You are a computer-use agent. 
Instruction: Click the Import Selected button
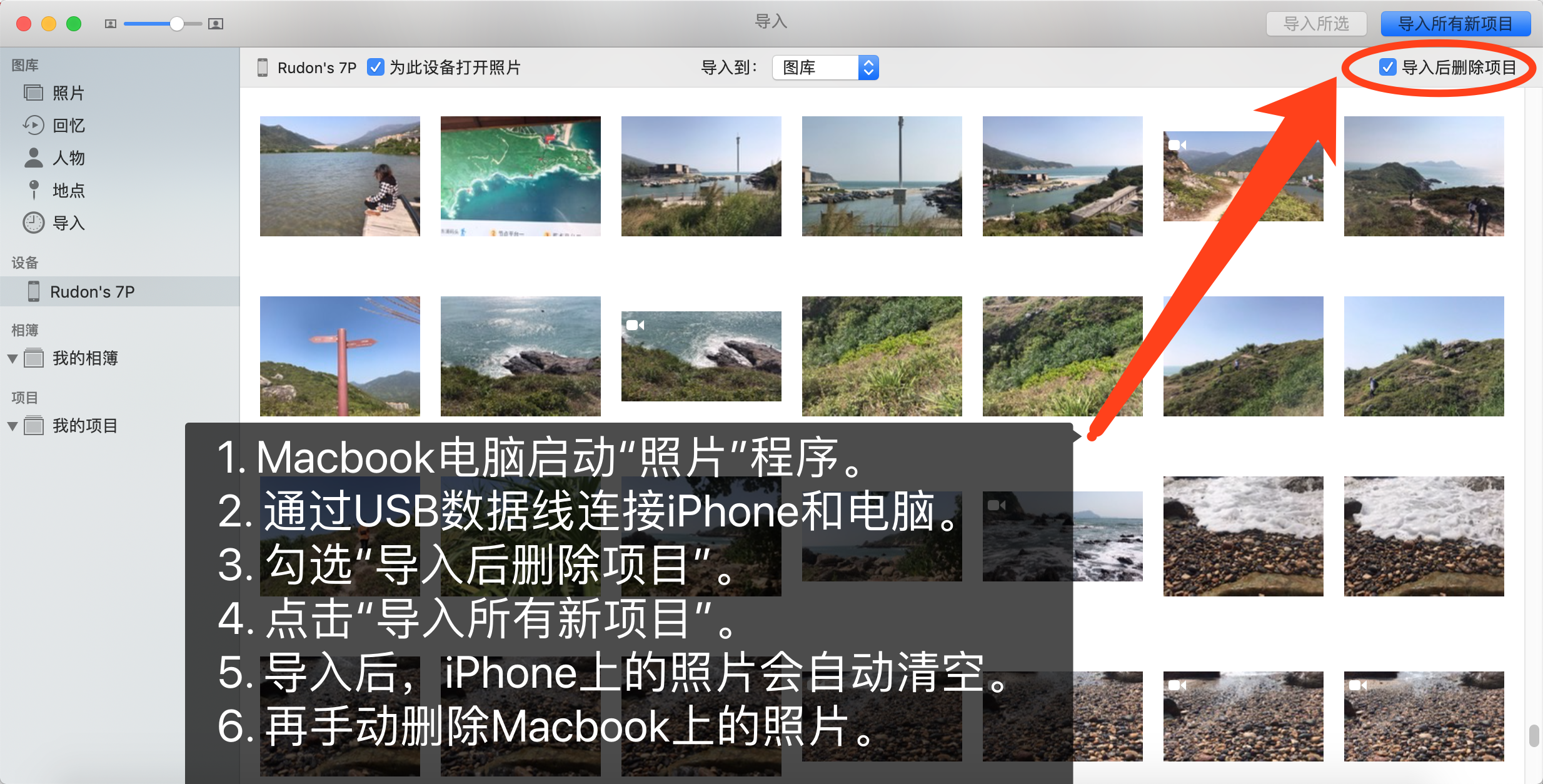(x=1316, y=24)
